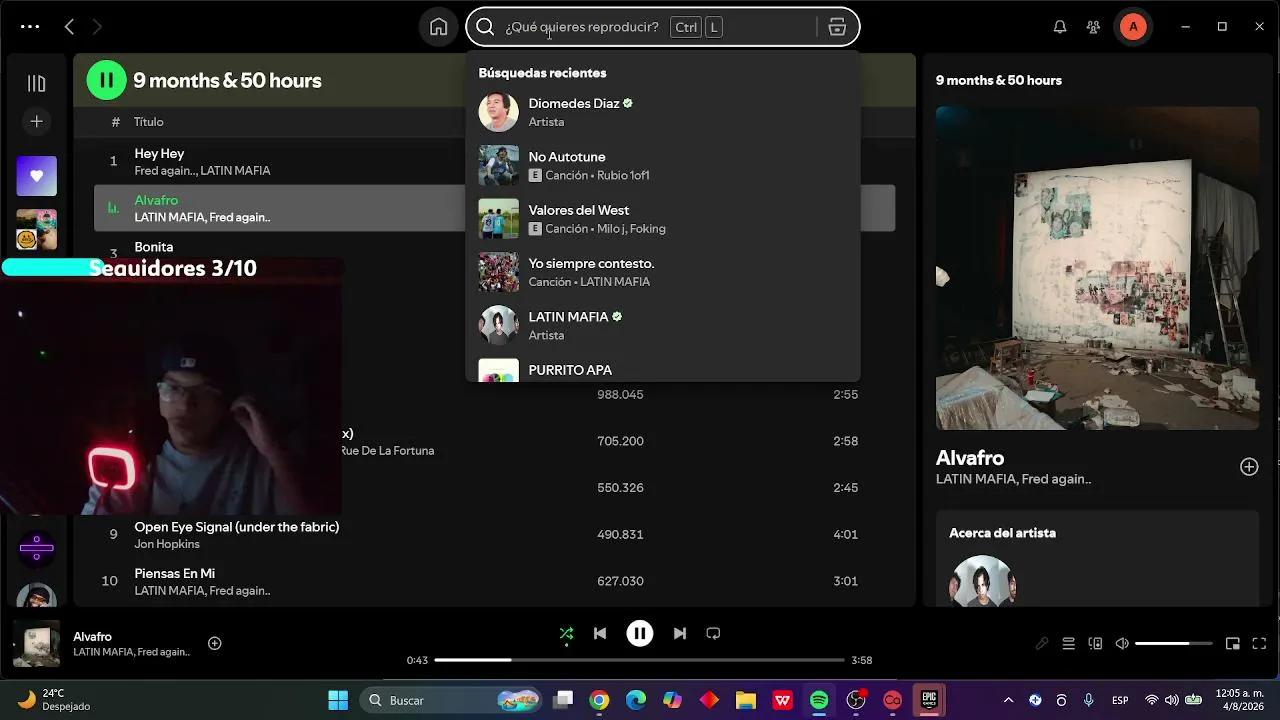Click the taskbar 'Buscar' search box
The image size is (1280, 720).
451,700
